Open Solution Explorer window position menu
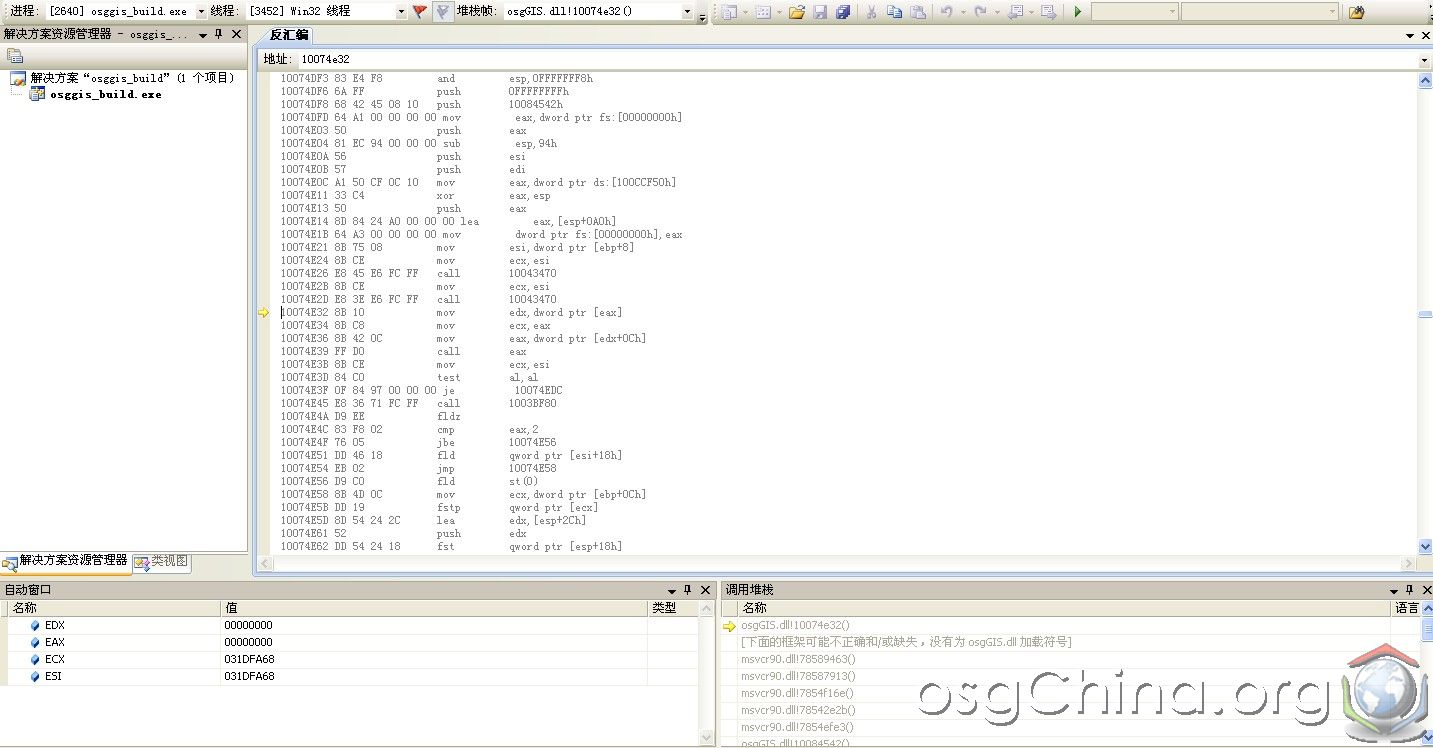This screenshot has width=1433, height=748. [x=202, y=34]
